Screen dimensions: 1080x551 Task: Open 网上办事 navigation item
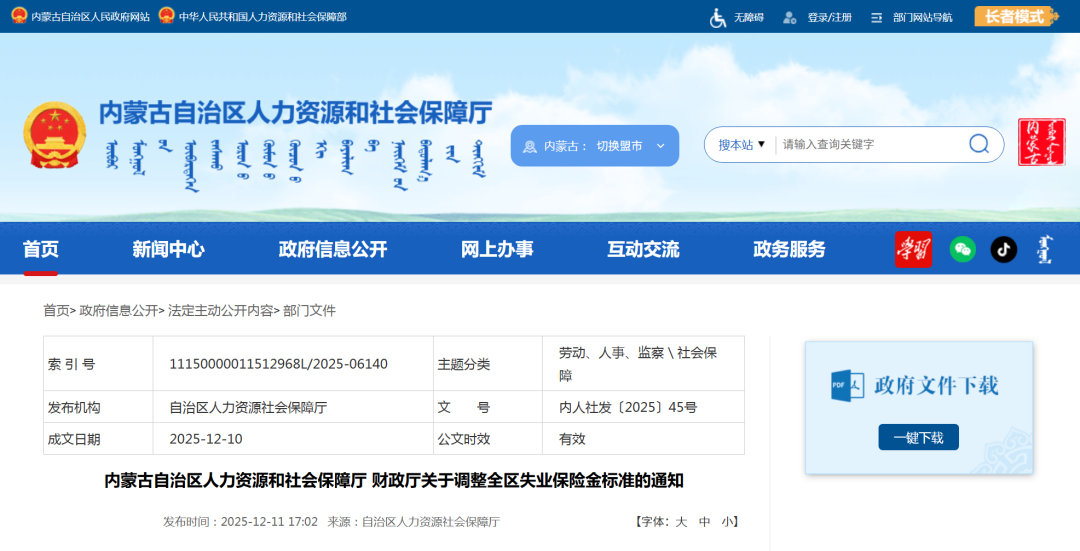click(497, 249)
